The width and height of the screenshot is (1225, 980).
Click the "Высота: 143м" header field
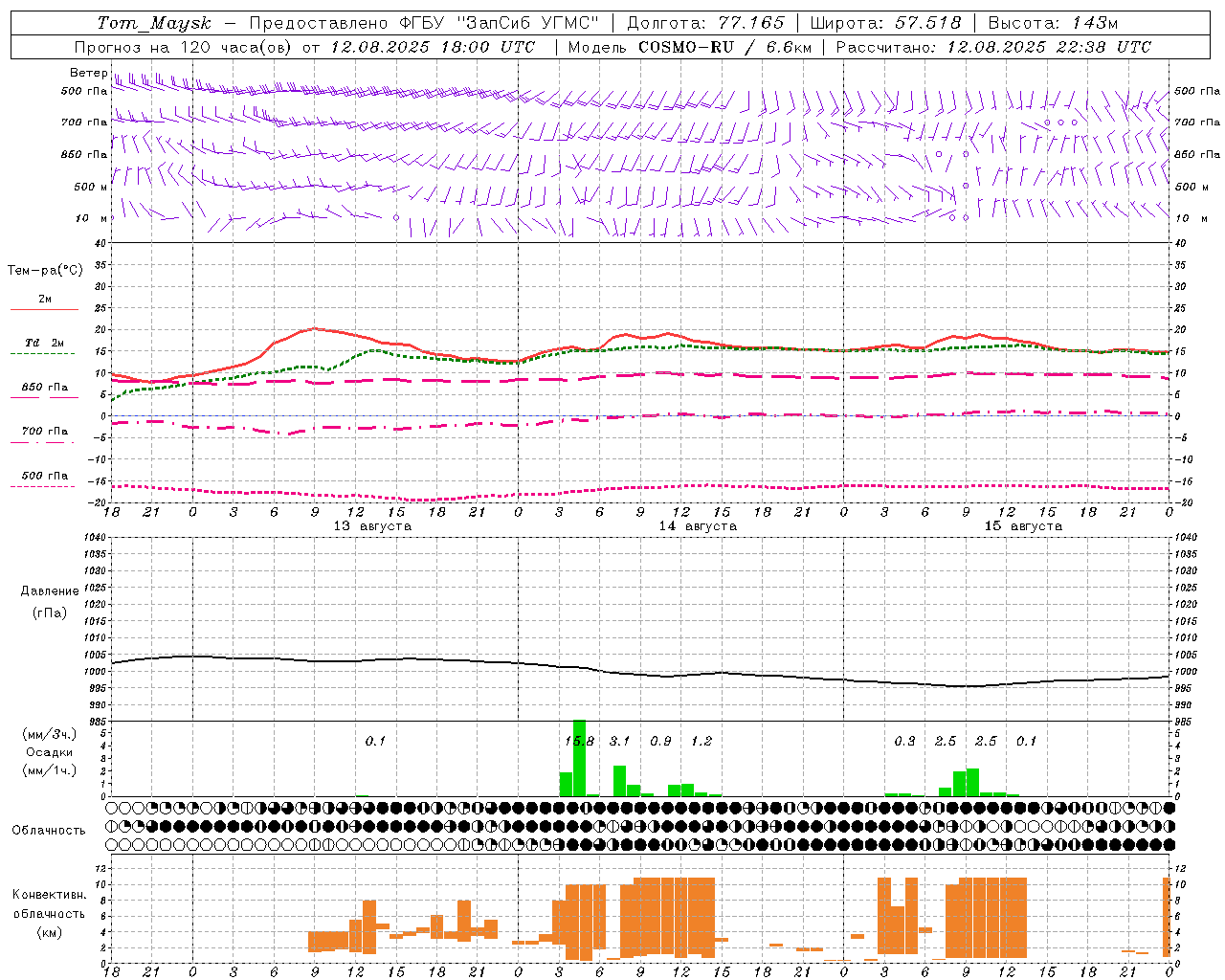[1053, 23]
